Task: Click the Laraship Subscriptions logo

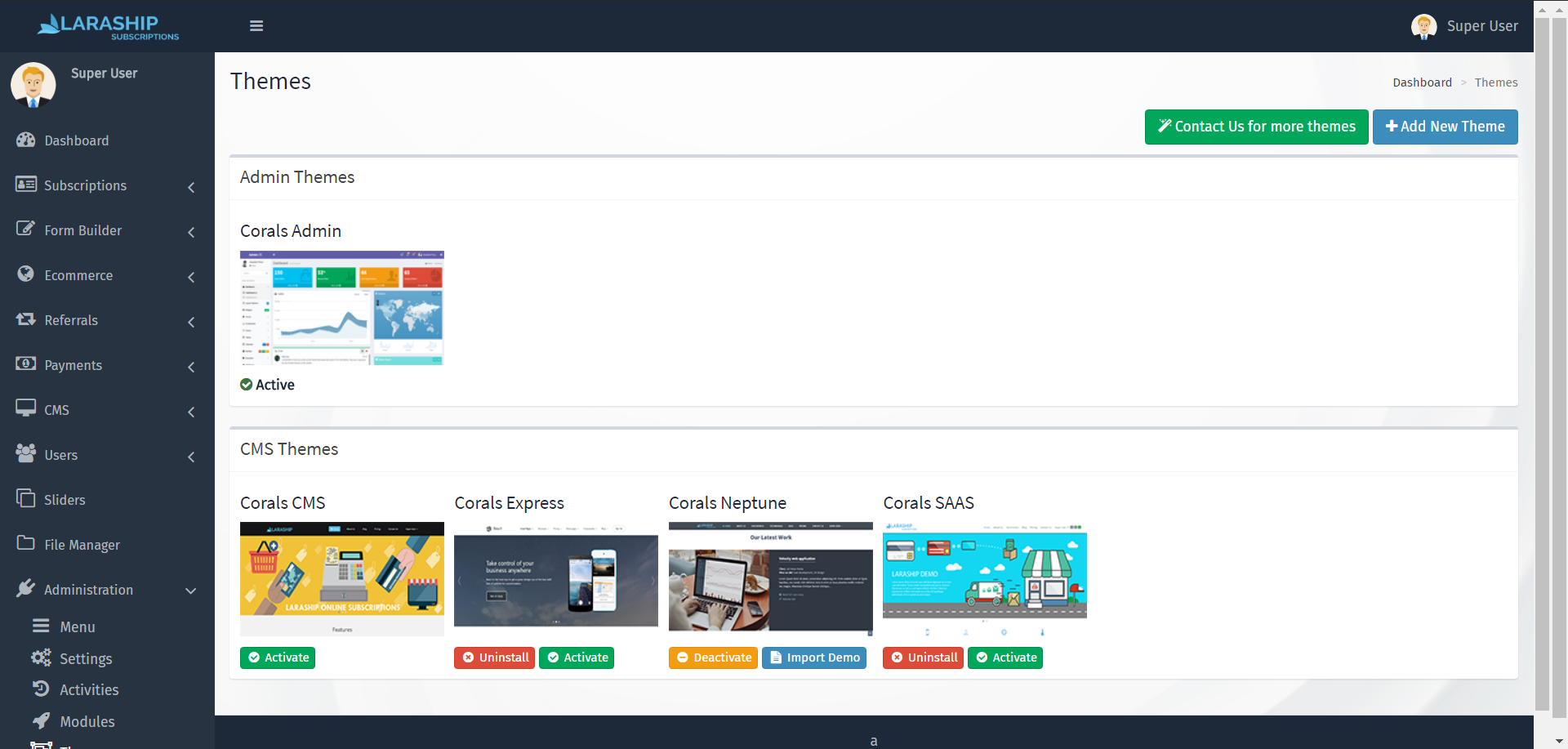Action: [108, 26]
